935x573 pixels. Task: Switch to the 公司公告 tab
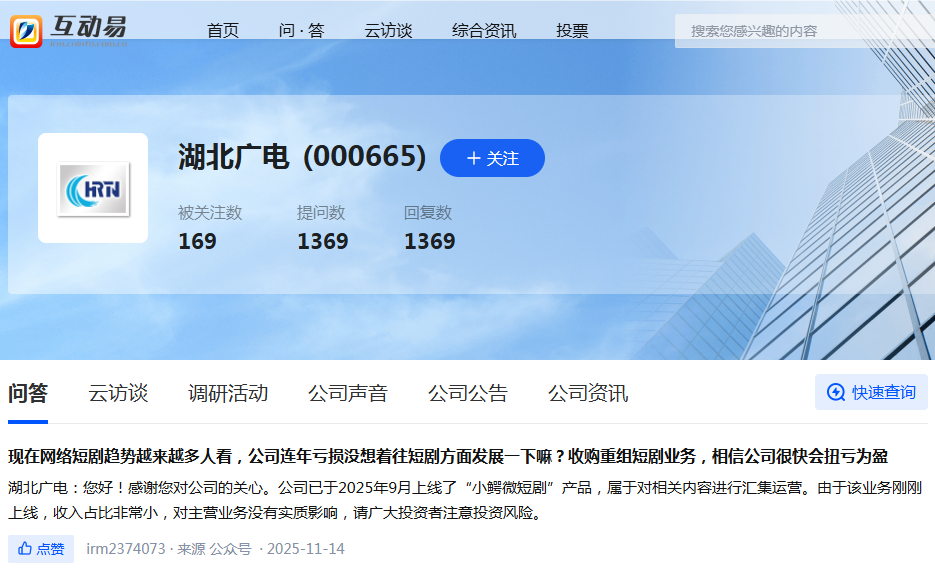468,394
